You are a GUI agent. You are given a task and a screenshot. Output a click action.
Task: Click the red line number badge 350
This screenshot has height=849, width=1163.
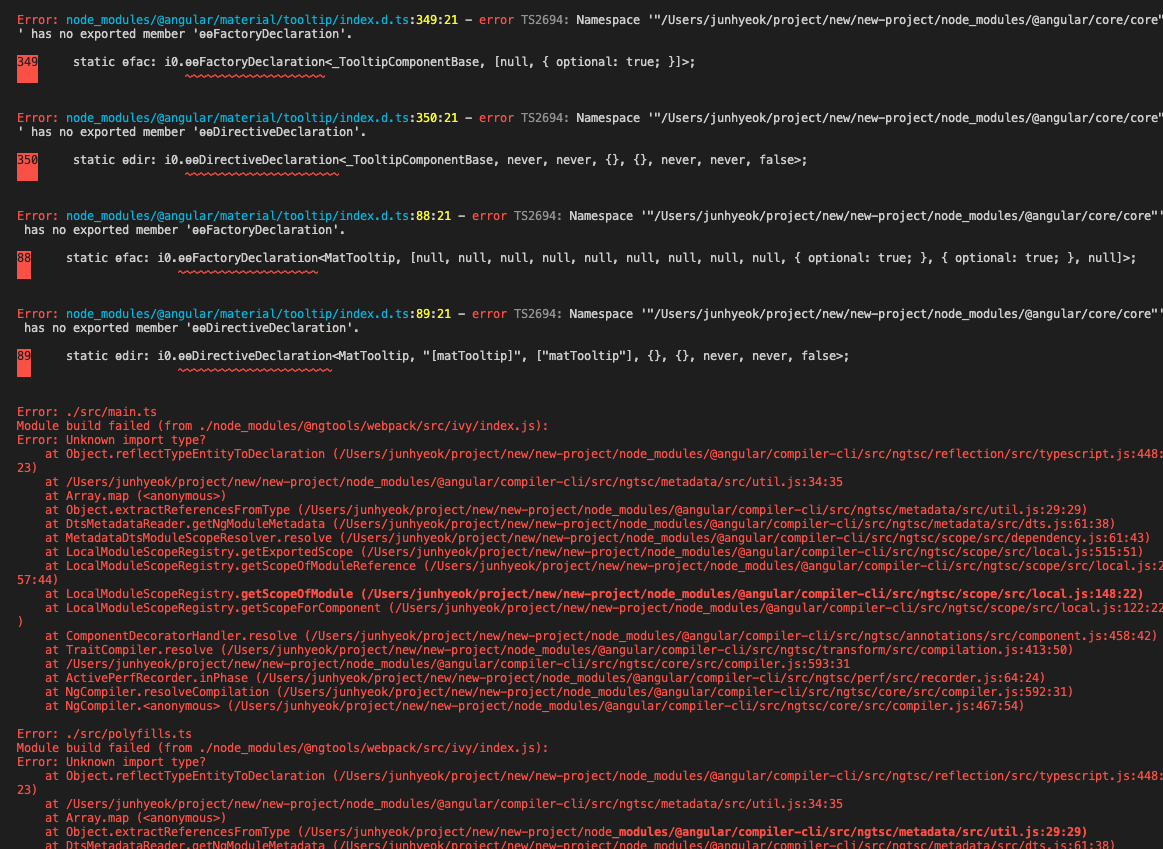click(x=27, y=167)
